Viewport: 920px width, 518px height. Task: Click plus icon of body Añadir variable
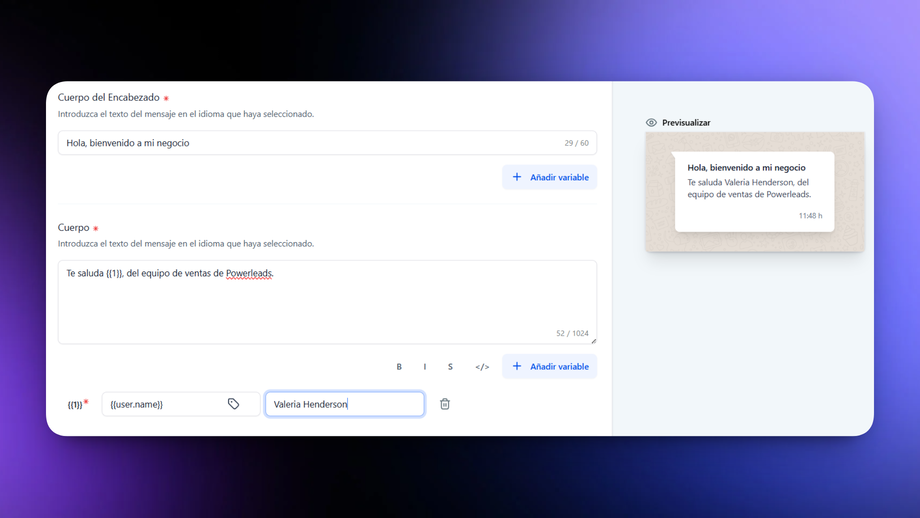tap(516, 366)
